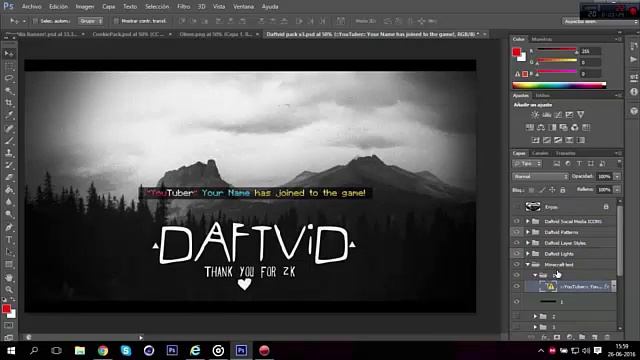Select the Lasso tool

[9, 78]
